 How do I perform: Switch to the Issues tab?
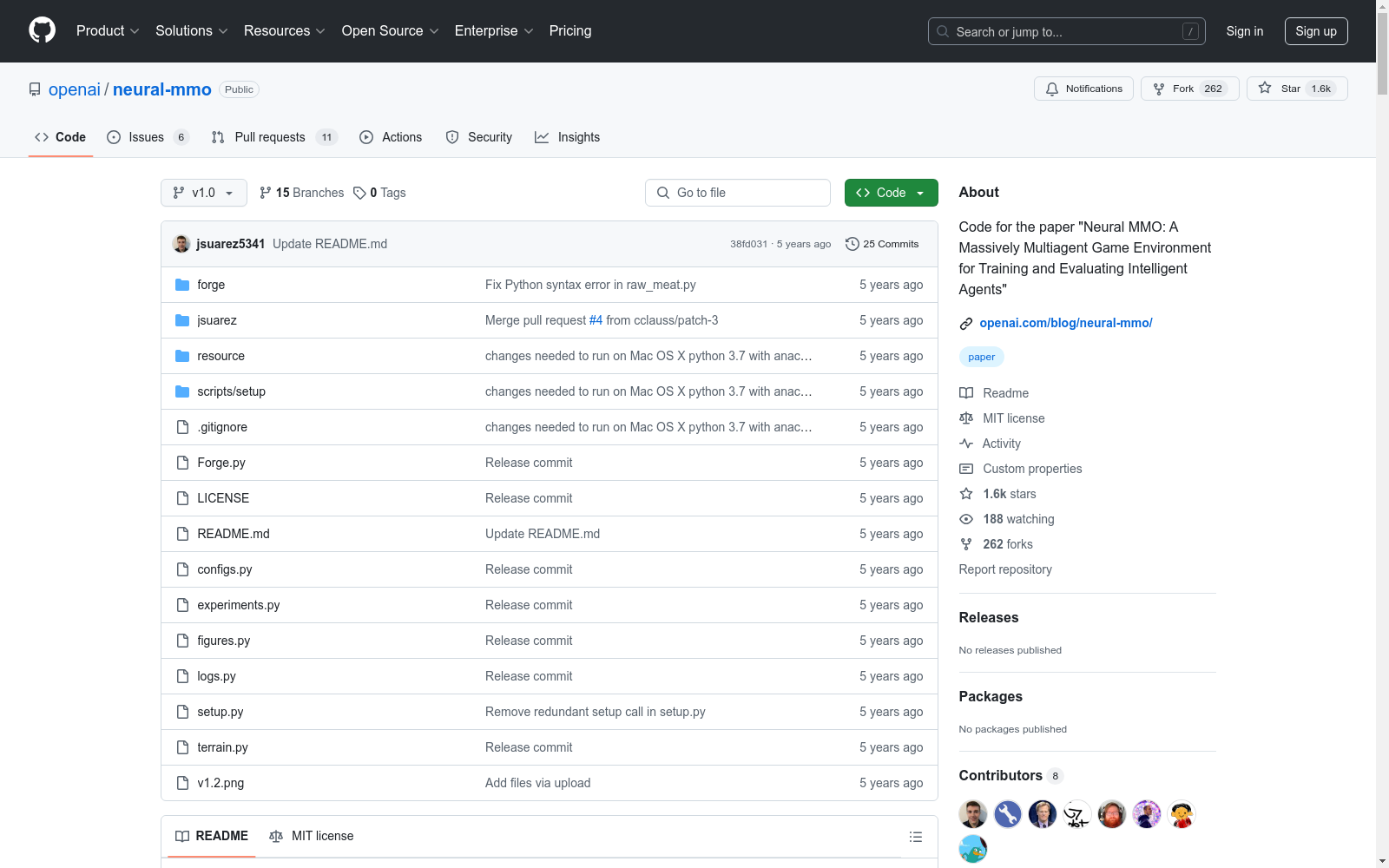[x=148, y=137]
